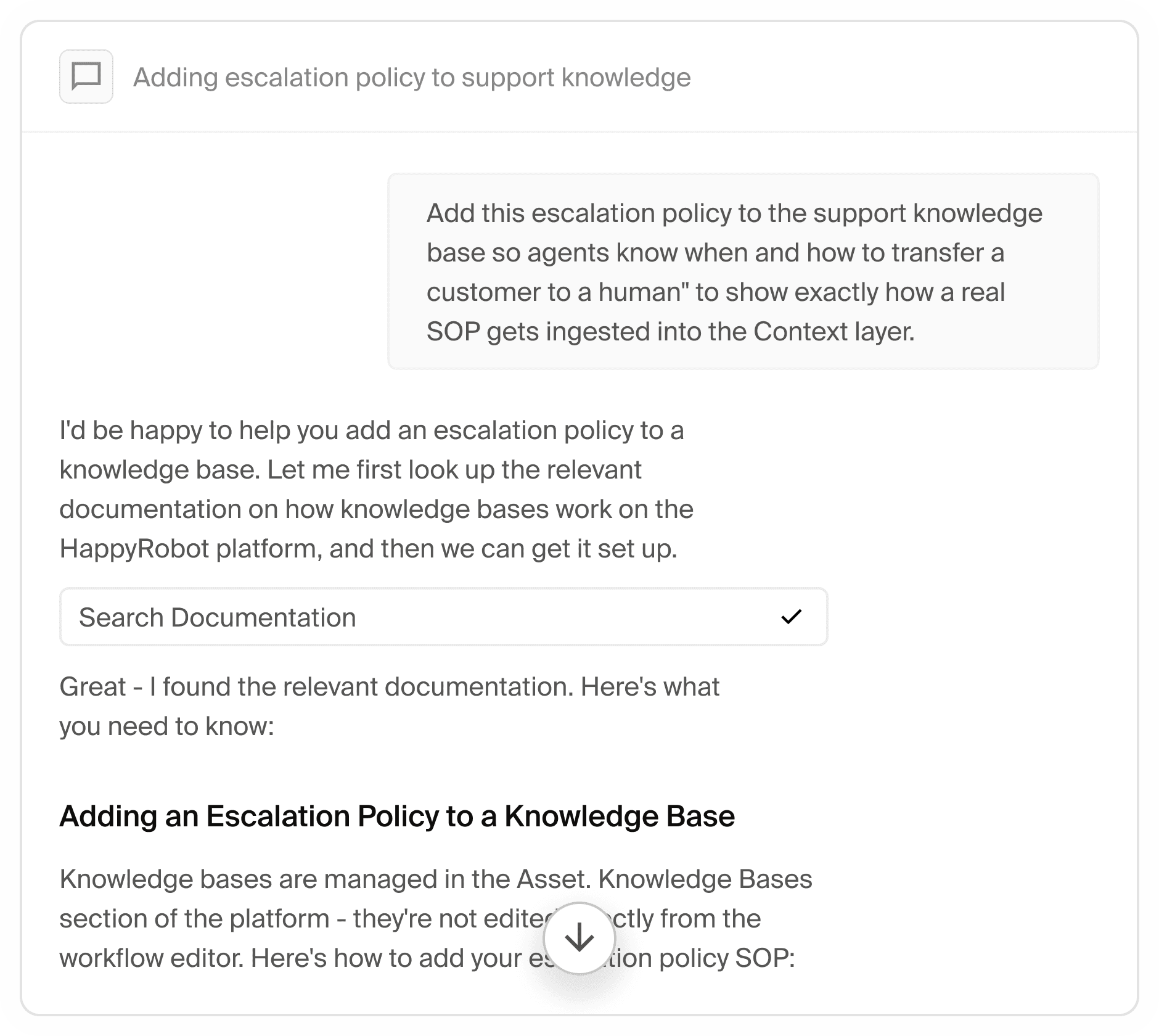Click 'Adding an Escalation Policy to a Knowledge Base' heading

[x=397, y=816]
